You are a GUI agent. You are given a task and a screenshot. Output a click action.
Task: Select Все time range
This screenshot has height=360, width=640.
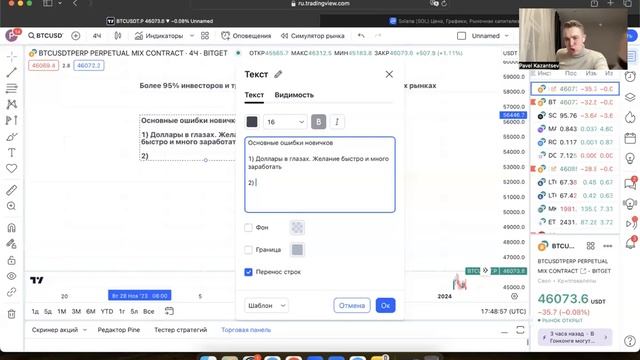coord(149,311)
